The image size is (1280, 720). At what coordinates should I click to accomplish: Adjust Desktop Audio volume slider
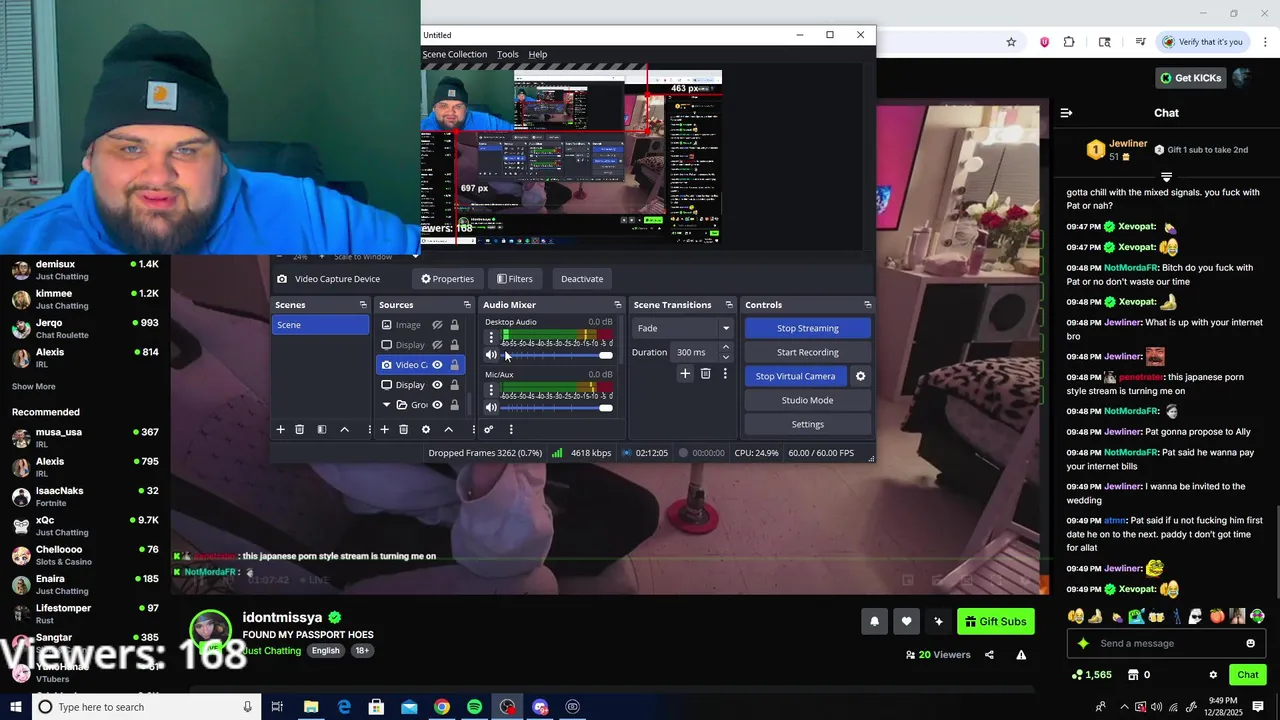556,355
